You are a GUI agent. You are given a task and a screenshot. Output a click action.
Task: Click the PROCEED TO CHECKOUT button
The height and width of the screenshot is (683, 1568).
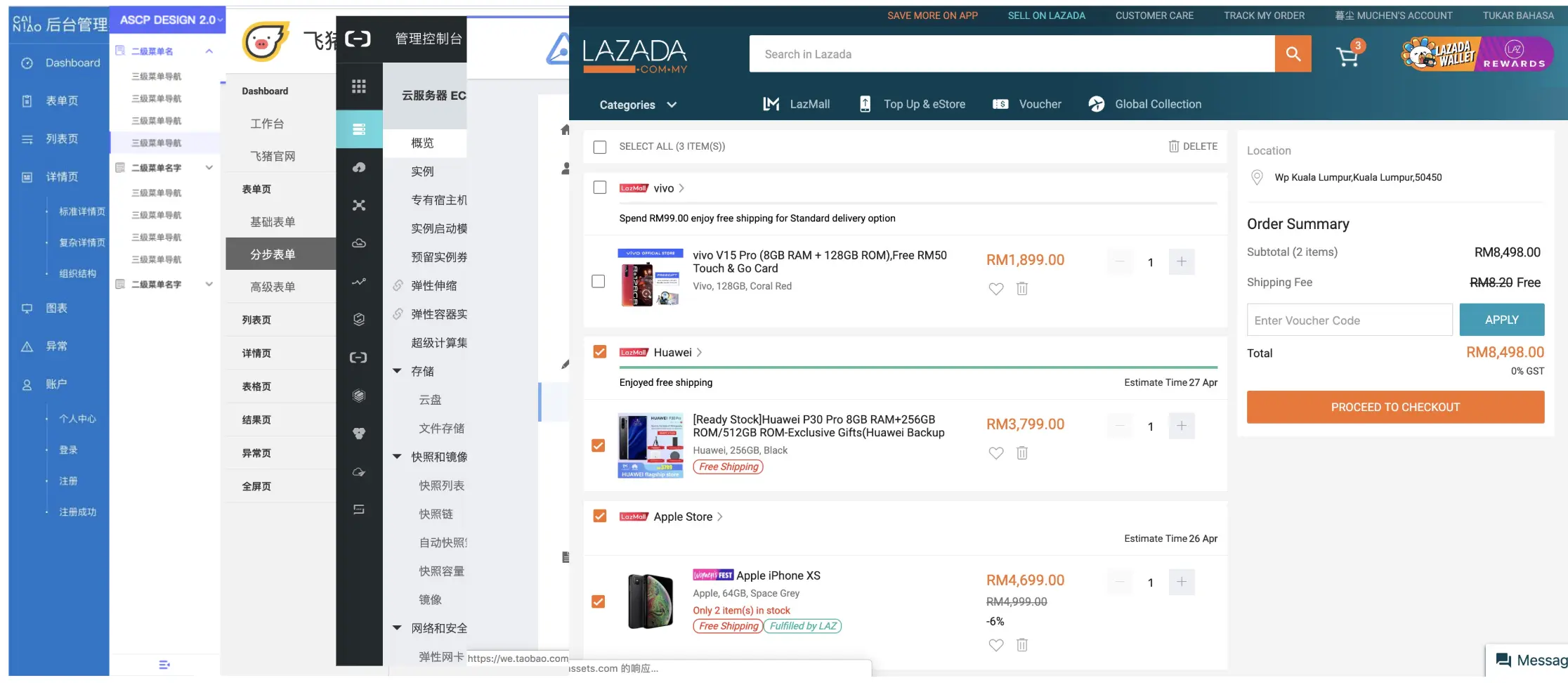point(1395,408)
